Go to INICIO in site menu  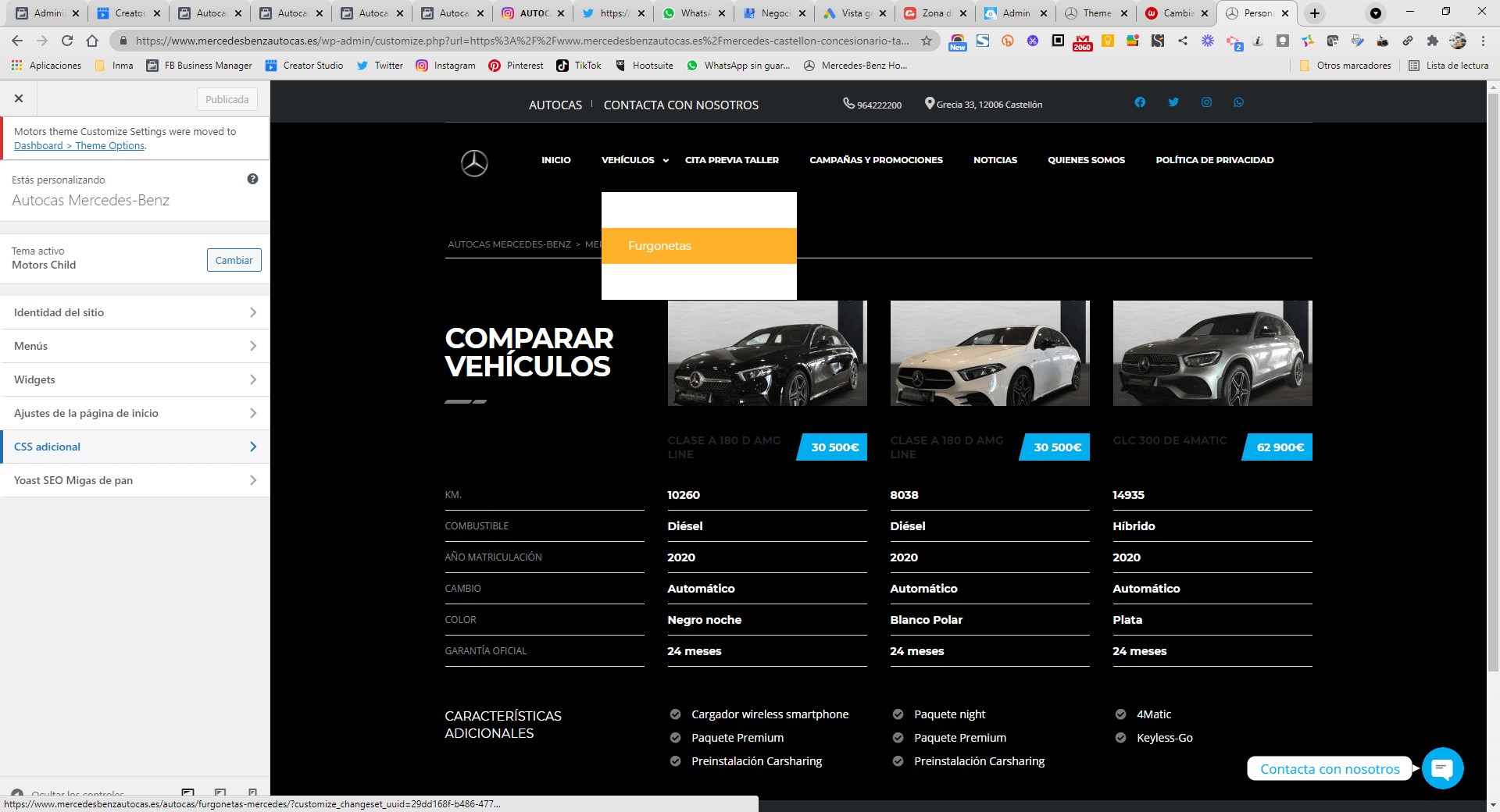(x=556, y=160)
